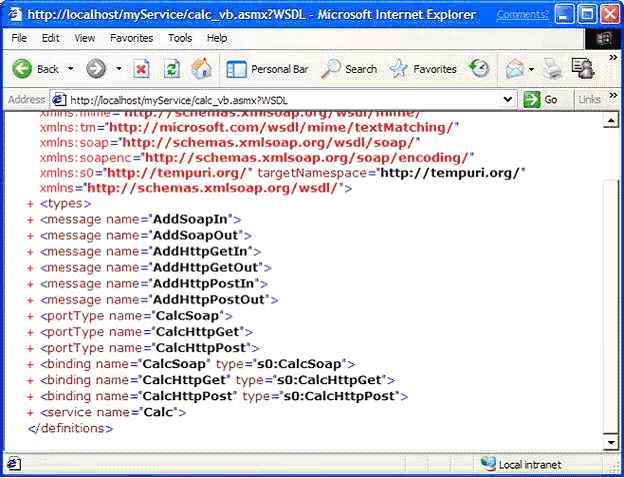Expand the Calc service node

coord(31,413)
